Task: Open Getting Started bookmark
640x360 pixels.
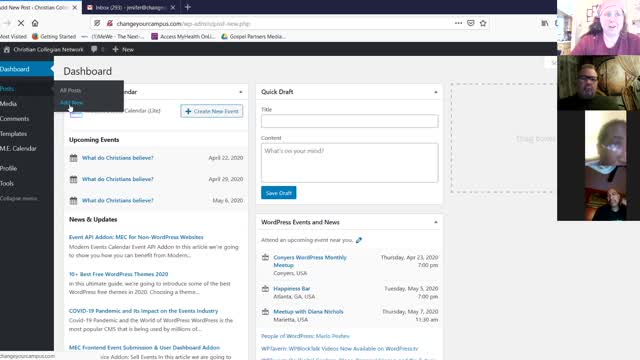Action: tap(54, 36)
